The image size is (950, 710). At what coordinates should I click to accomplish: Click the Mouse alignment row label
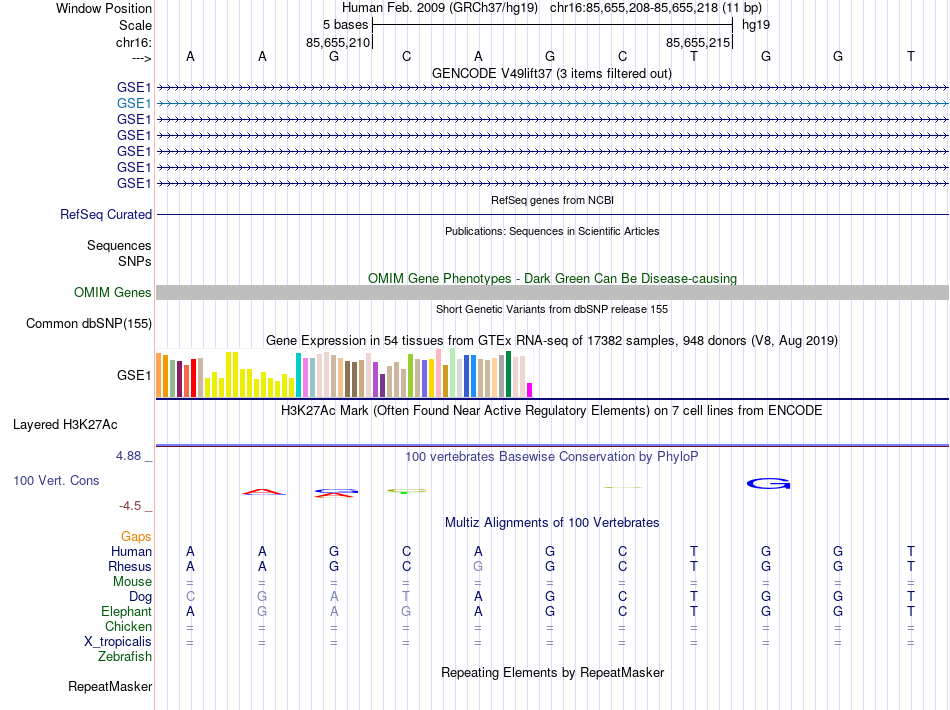point(132,582)
